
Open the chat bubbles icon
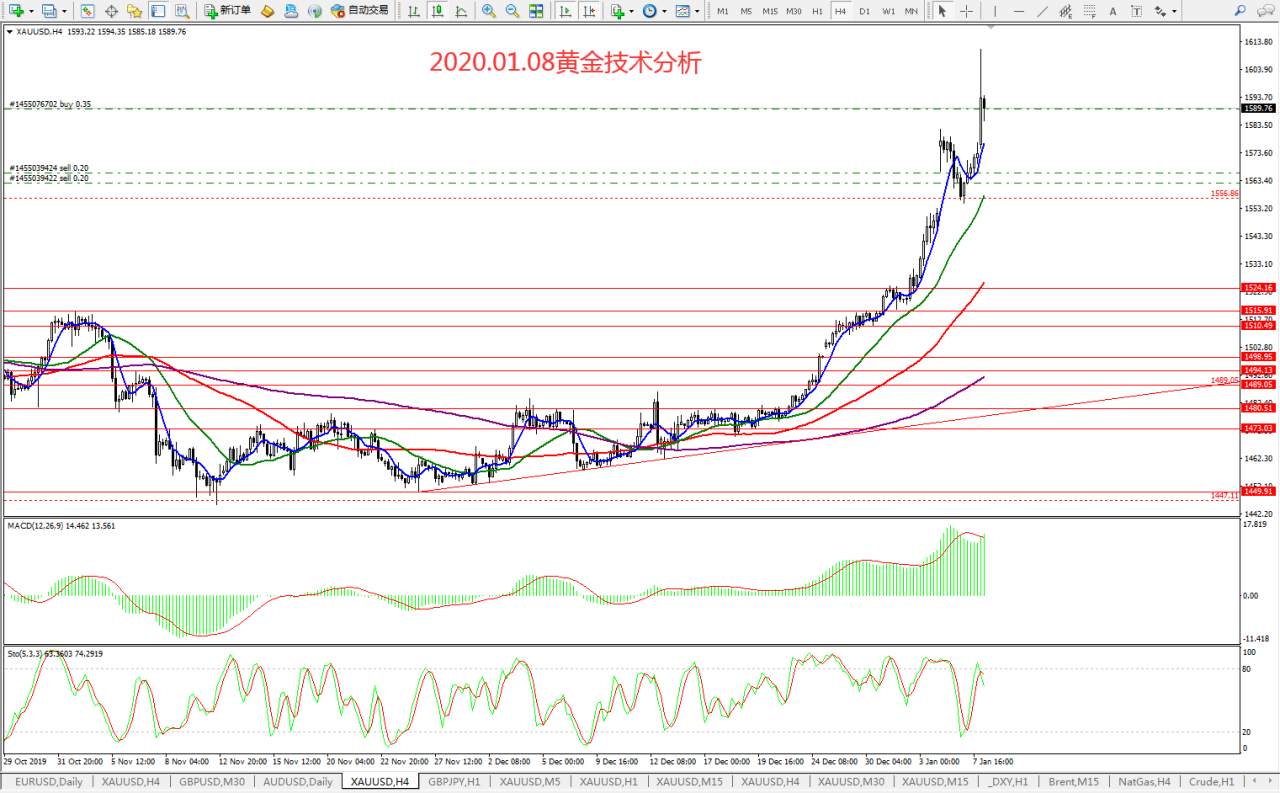click(x=1265, y=10)
